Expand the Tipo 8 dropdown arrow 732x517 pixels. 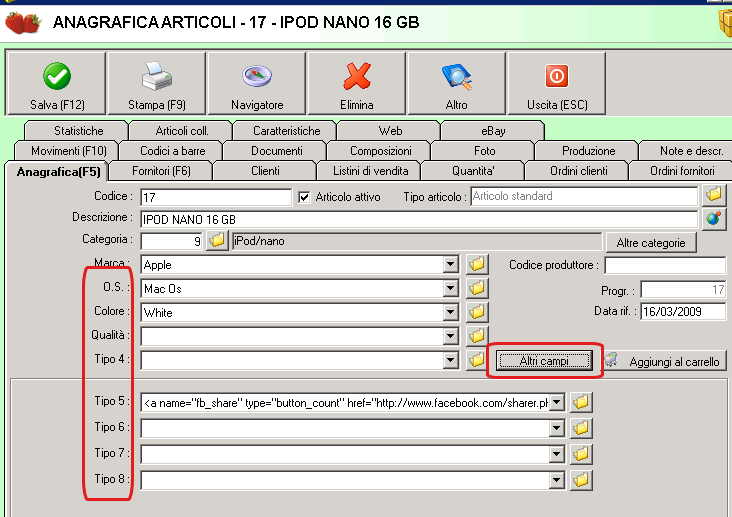(556, 481)
